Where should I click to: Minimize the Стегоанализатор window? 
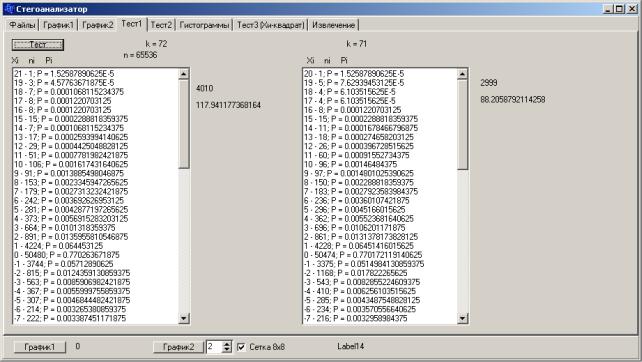tap(609, 9)
